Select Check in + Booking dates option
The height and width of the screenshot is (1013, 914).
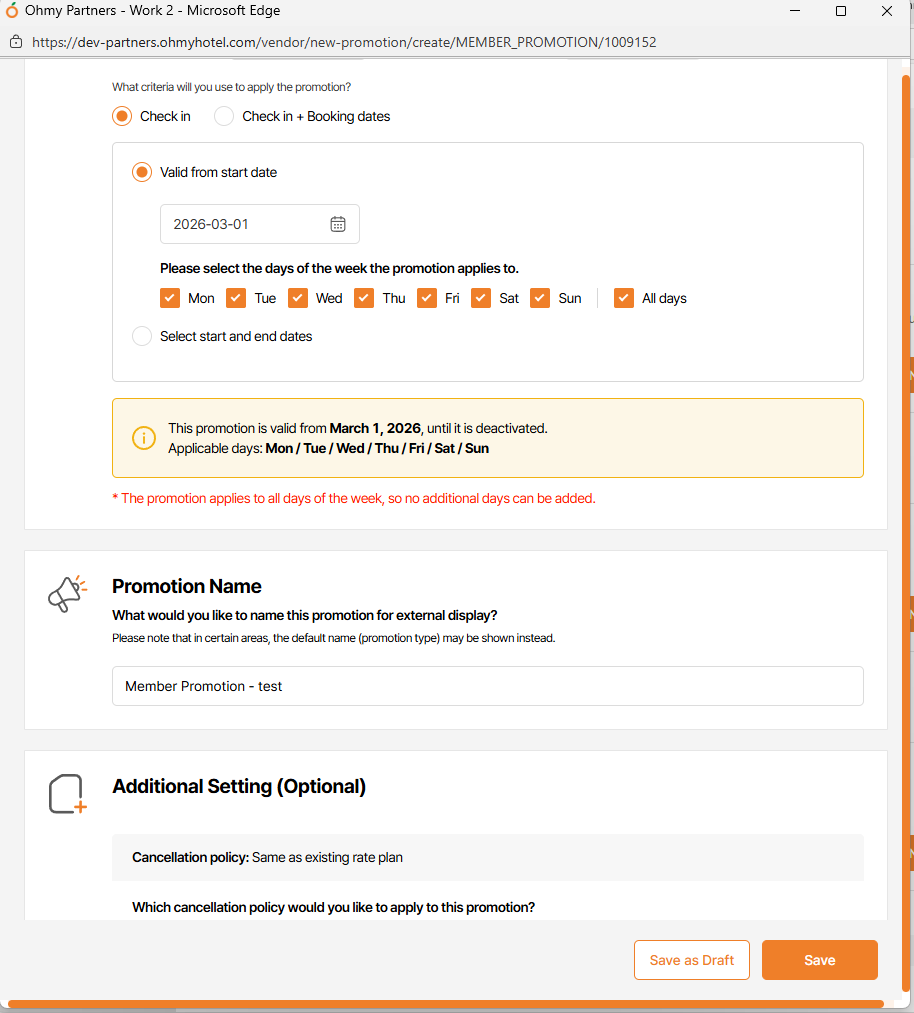(x=224, y=116)
